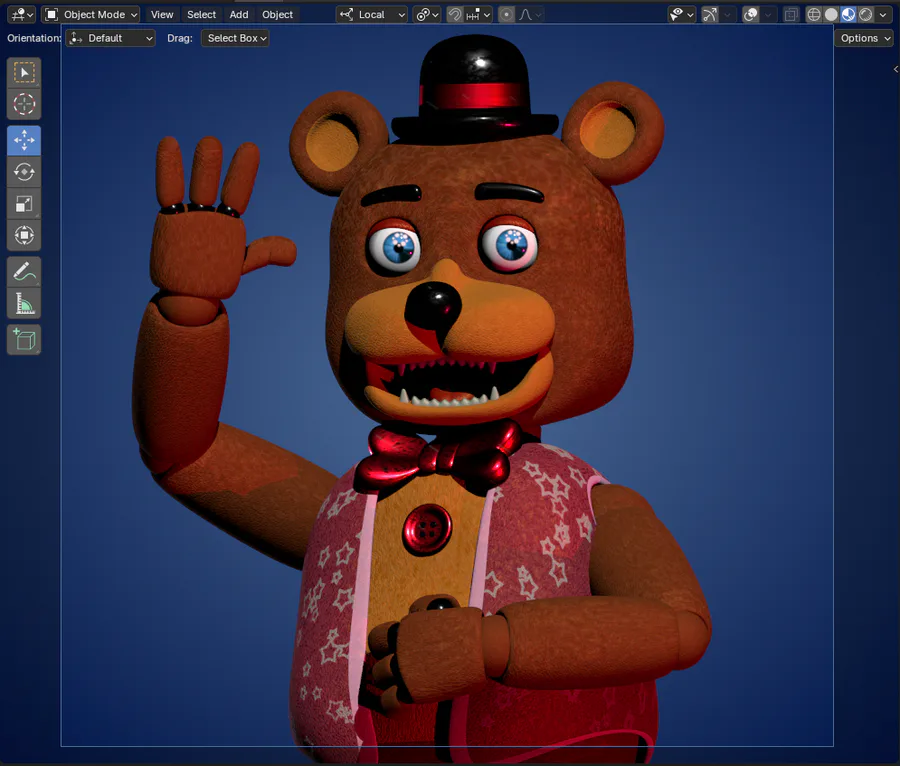Choose the Add Cube tool

coord(24,340)
